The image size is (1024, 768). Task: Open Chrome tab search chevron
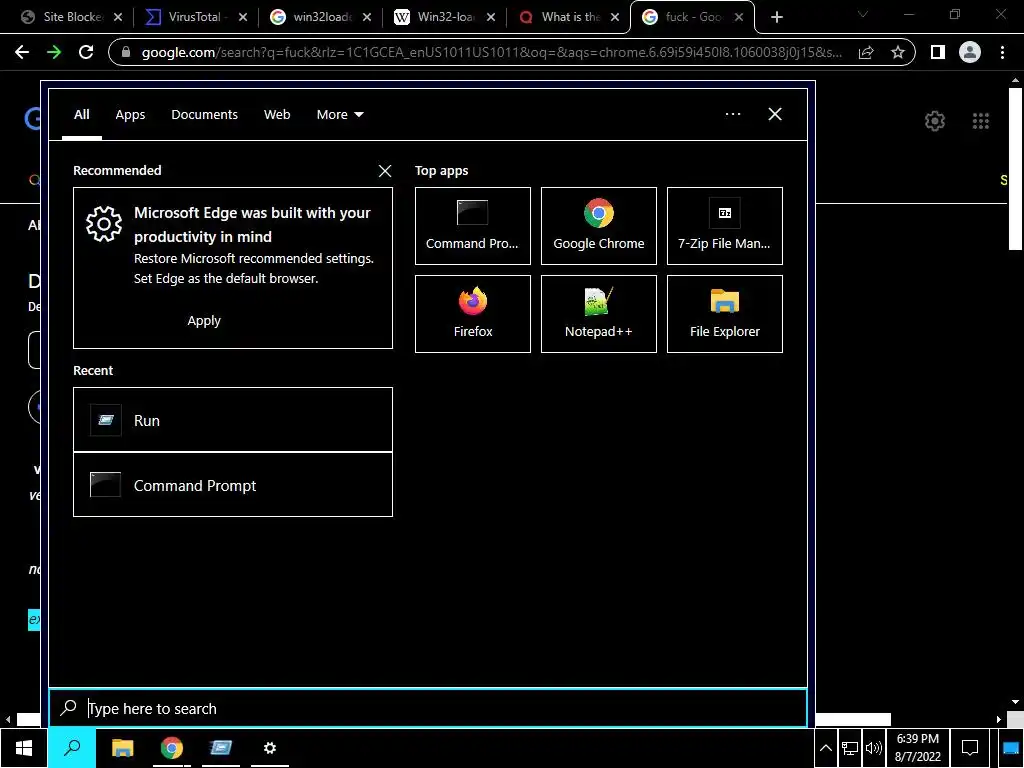click(863, 14)
